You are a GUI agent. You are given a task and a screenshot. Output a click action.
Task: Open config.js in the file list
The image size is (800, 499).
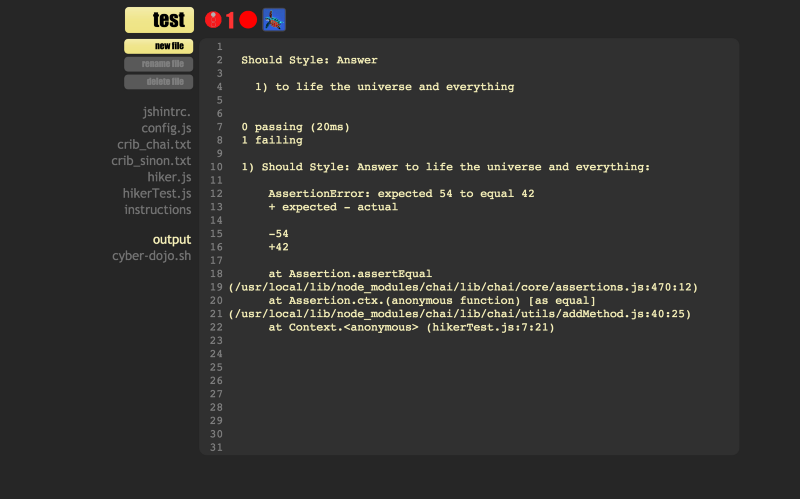[166, 128]
